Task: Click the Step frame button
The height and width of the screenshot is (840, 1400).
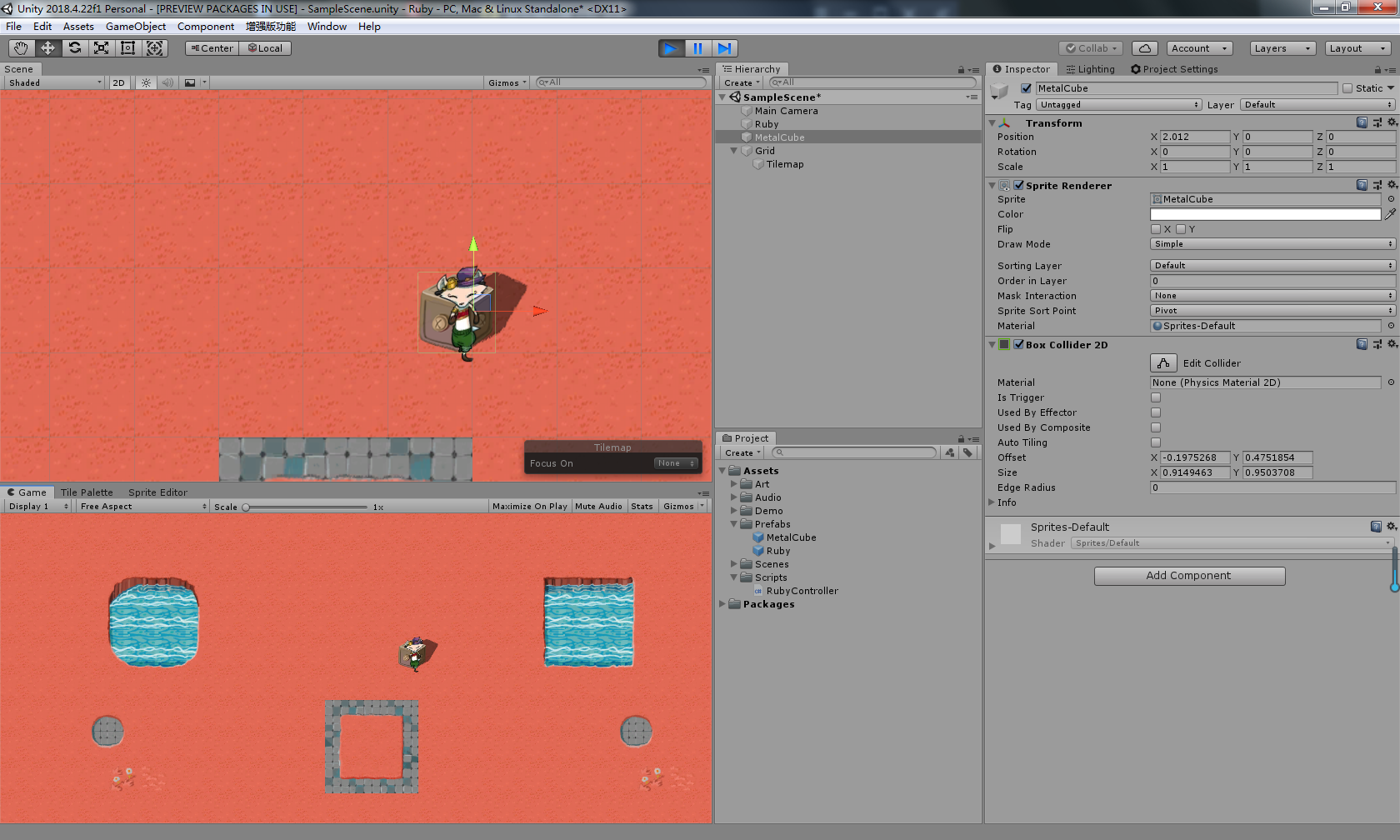Action: 724,48
